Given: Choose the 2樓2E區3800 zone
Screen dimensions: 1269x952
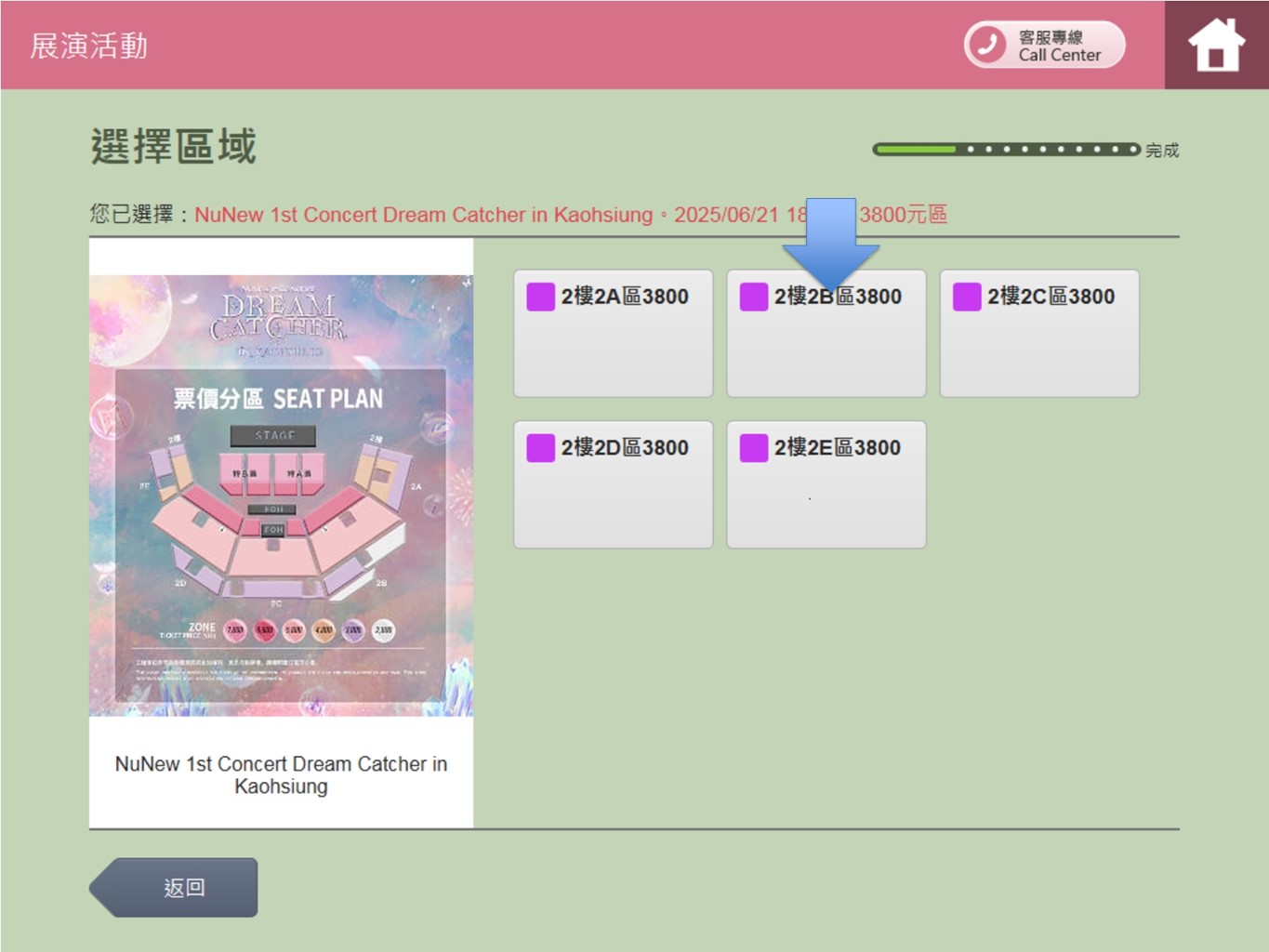Looking at the screenshot, I should pos(826,484).
